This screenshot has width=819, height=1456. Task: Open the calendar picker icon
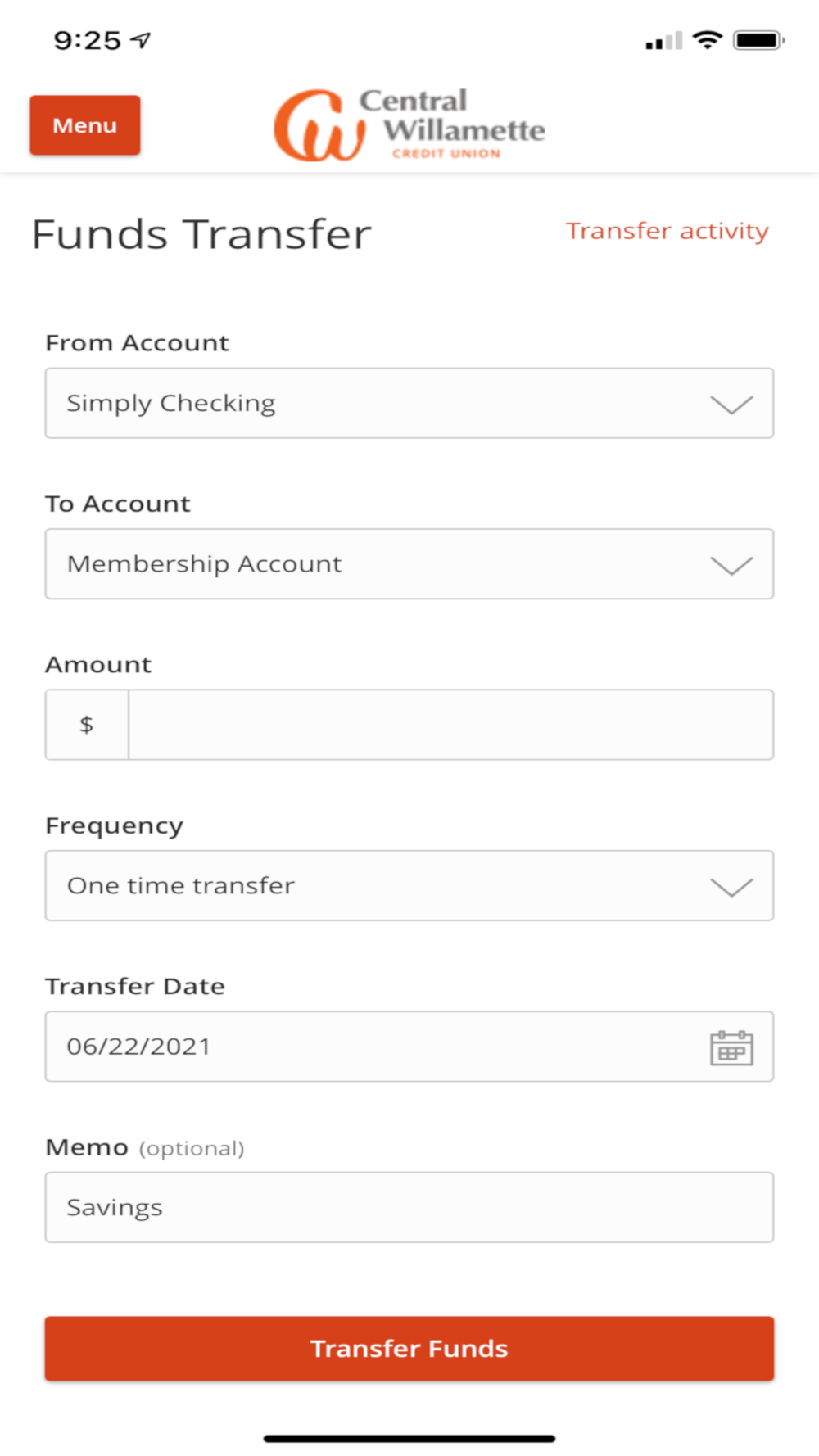point(731,1047)
